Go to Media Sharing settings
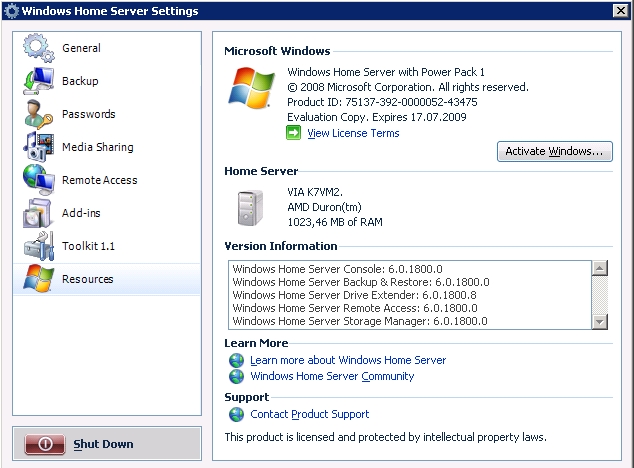 click(x=107, y=147)
